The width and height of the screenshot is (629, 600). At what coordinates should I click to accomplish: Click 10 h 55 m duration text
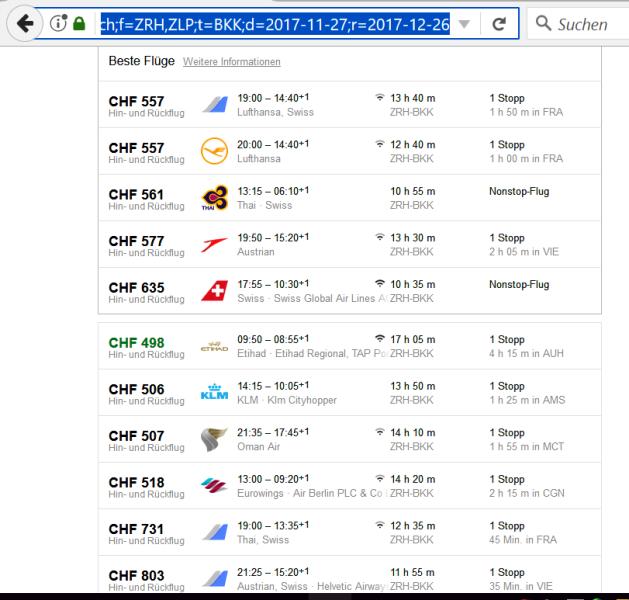(x=413, y=191)
